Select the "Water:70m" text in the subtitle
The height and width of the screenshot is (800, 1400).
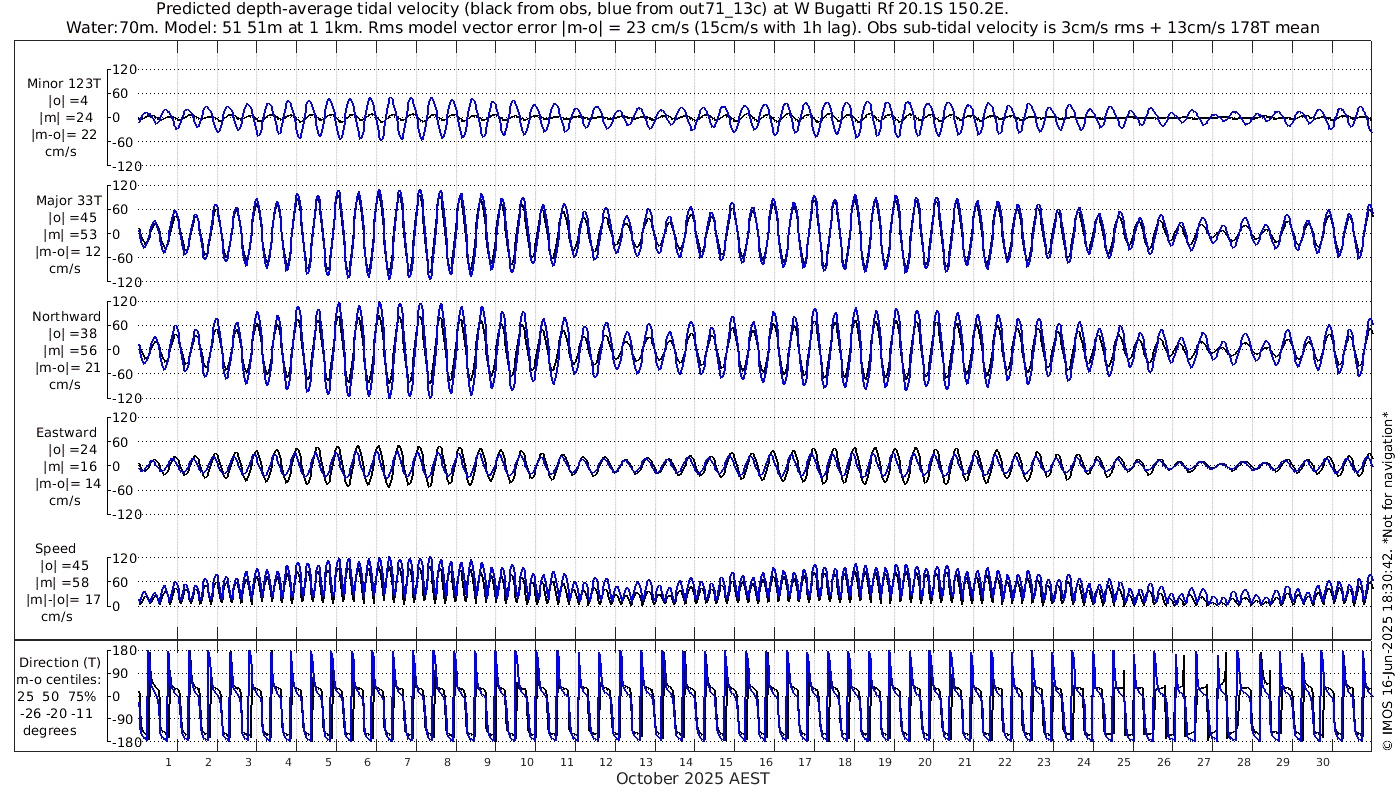tap(108, 27)
